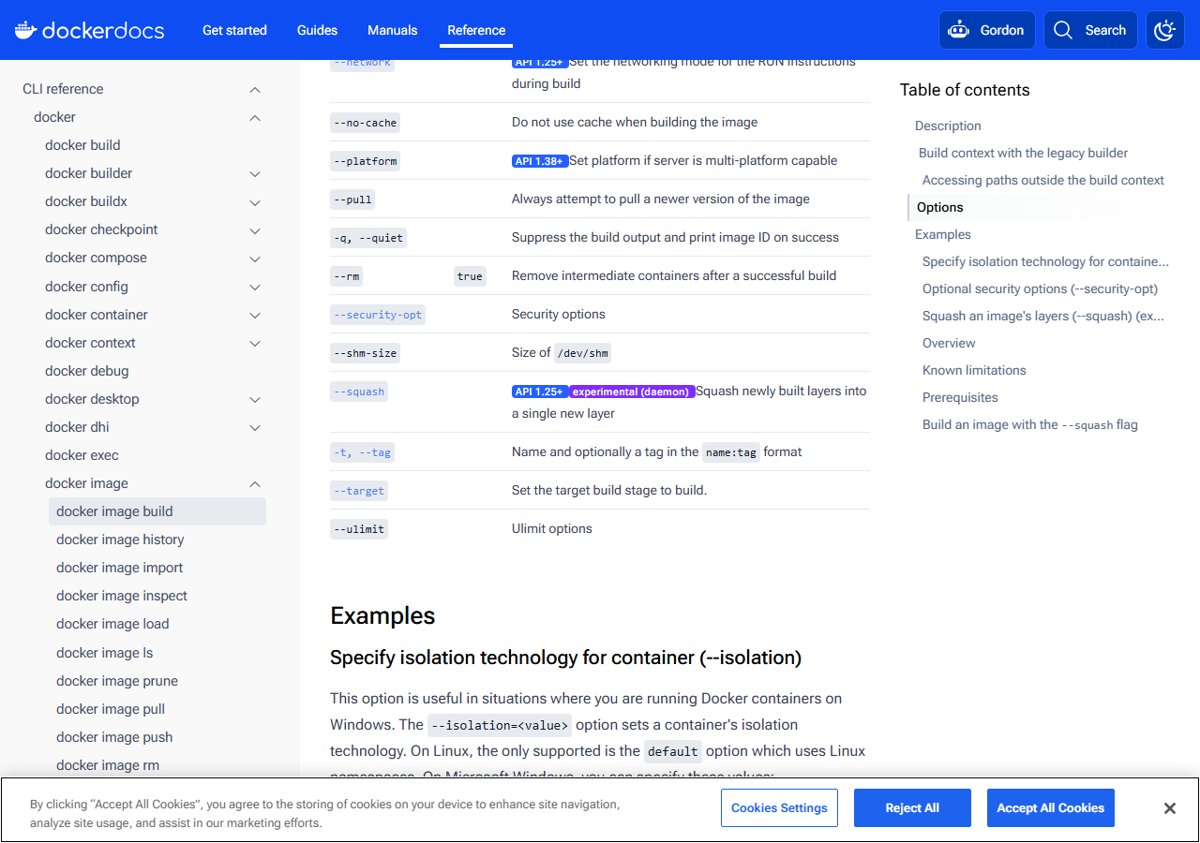Open the Get started menu
Screen dimensions: 1200x843
click(x=234, y=30)
